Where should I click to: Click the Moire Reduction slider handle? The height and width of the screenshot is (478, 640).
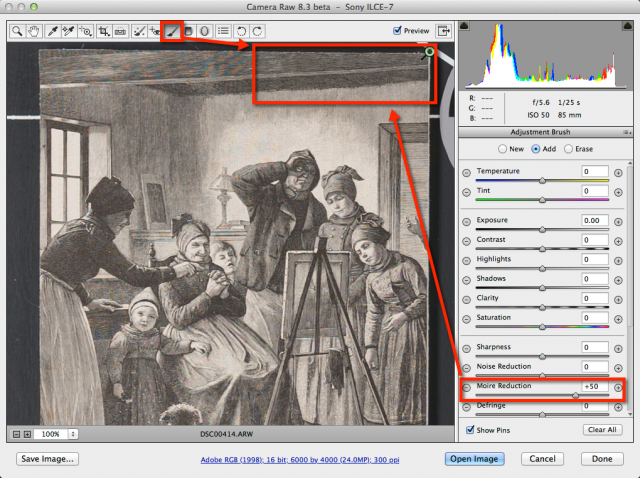576,395
